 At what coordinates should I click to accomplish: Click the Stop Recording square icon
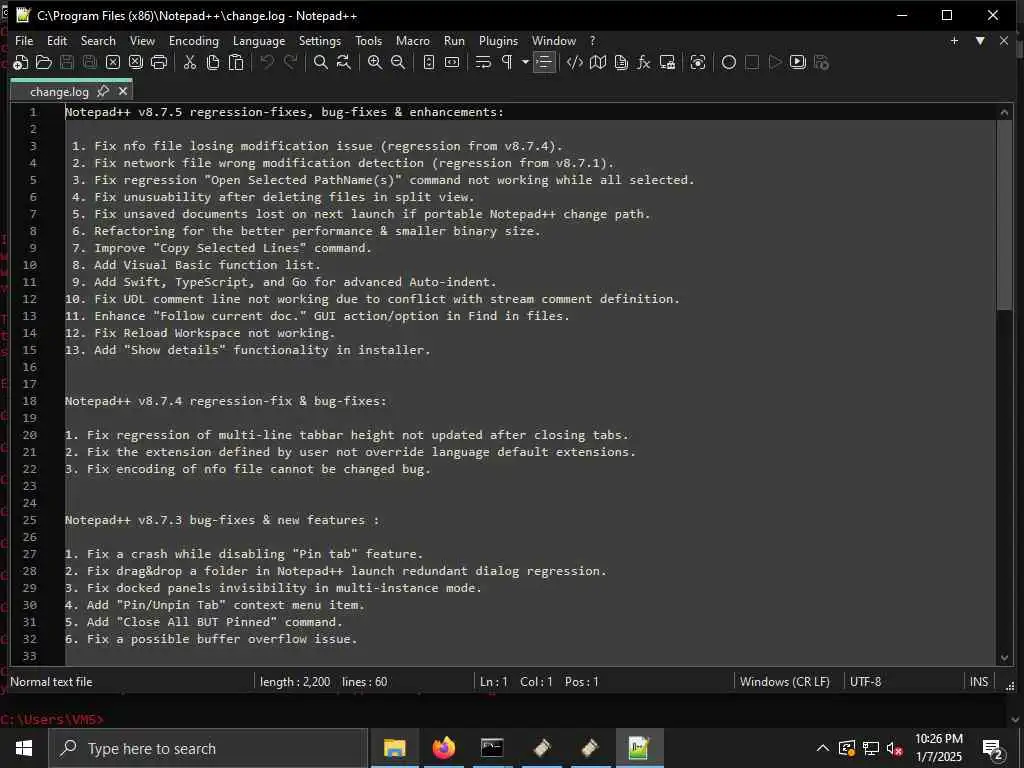(752, 63)
